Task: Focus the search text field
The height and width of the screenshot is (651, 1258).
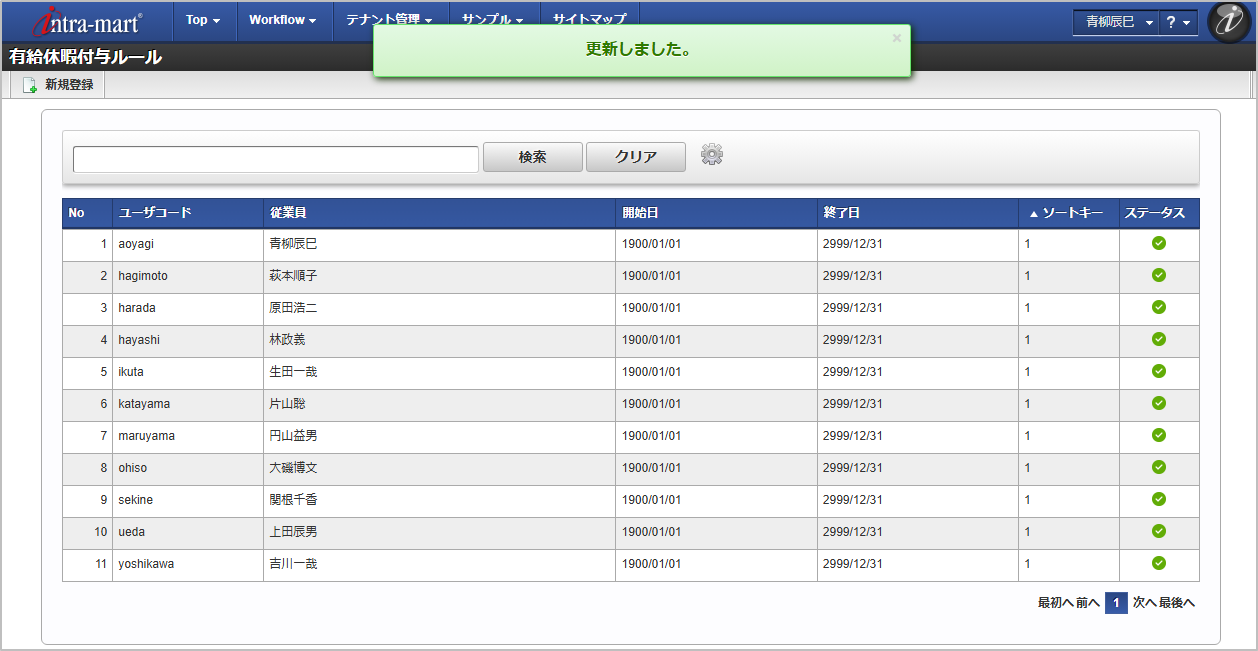Action: 276,159
